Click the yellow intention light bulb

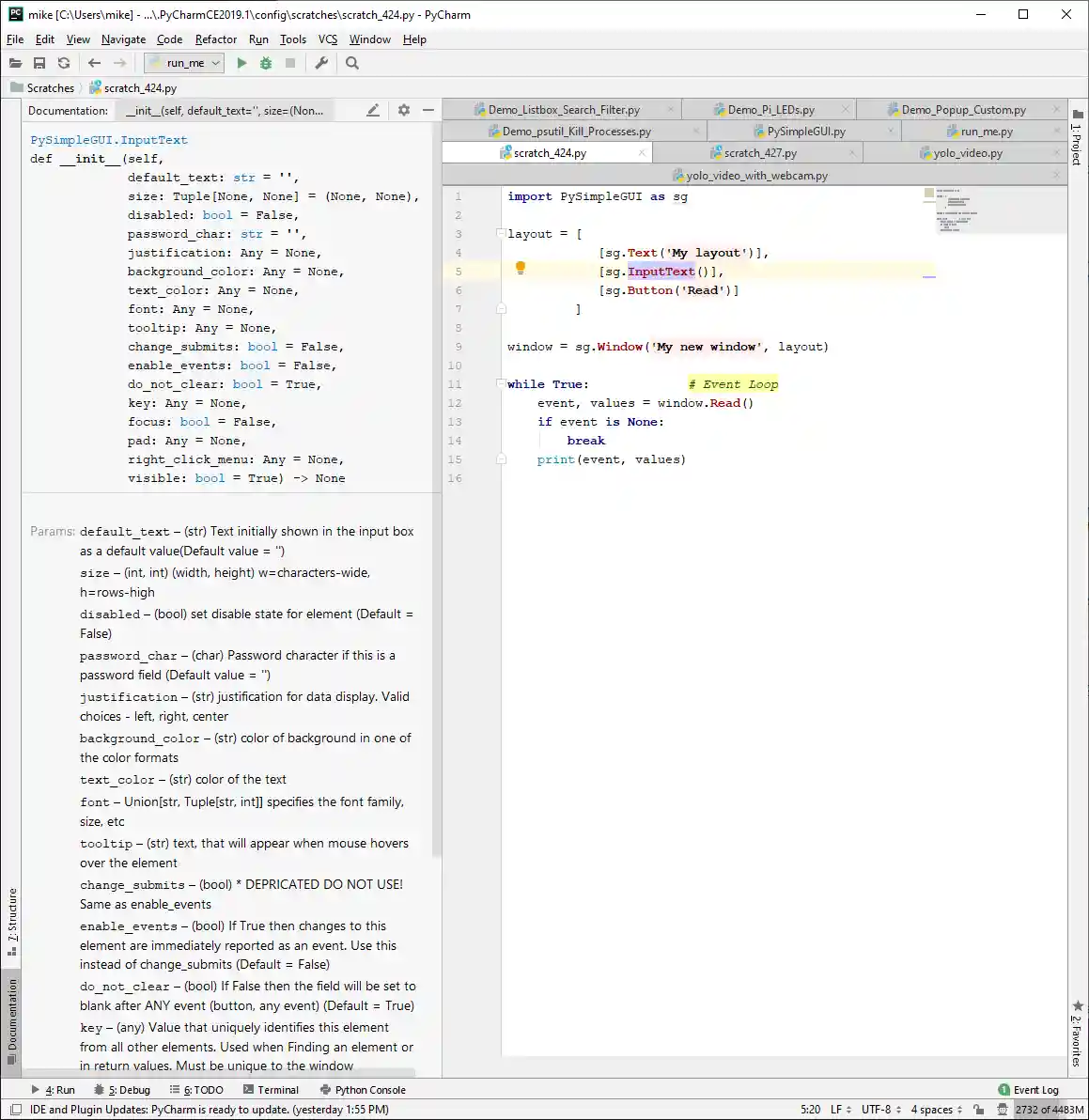pyautogui.click(x=520, y=269)
